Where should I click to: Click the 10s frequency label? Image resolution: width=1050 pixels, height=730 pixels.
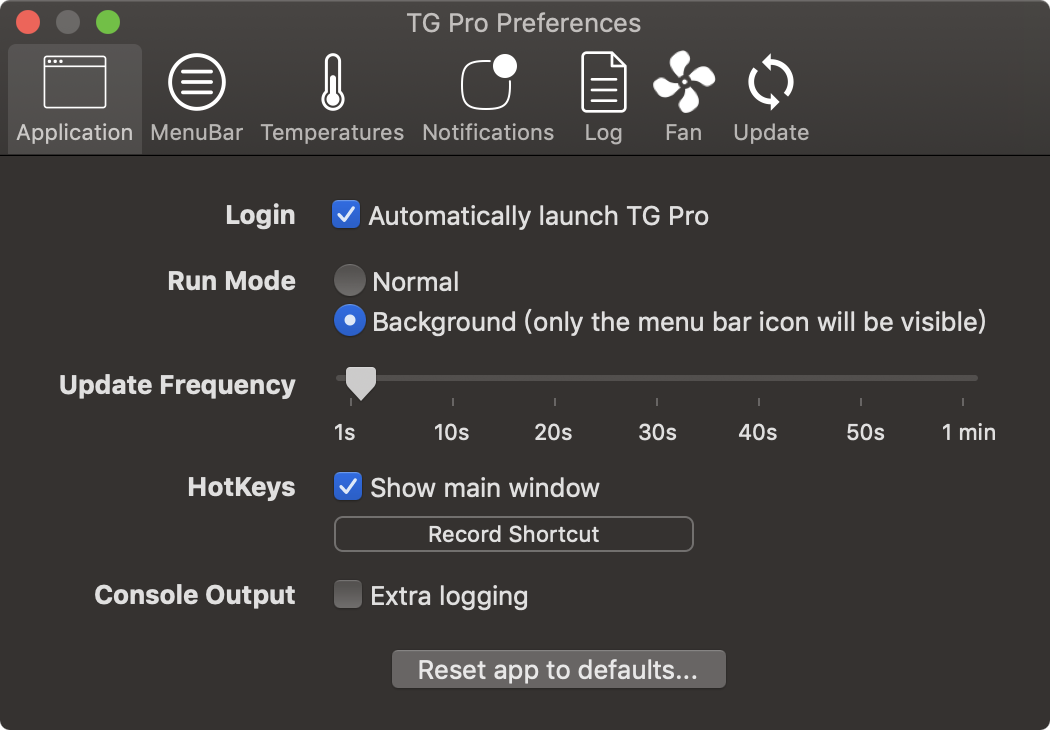[451, 433]
